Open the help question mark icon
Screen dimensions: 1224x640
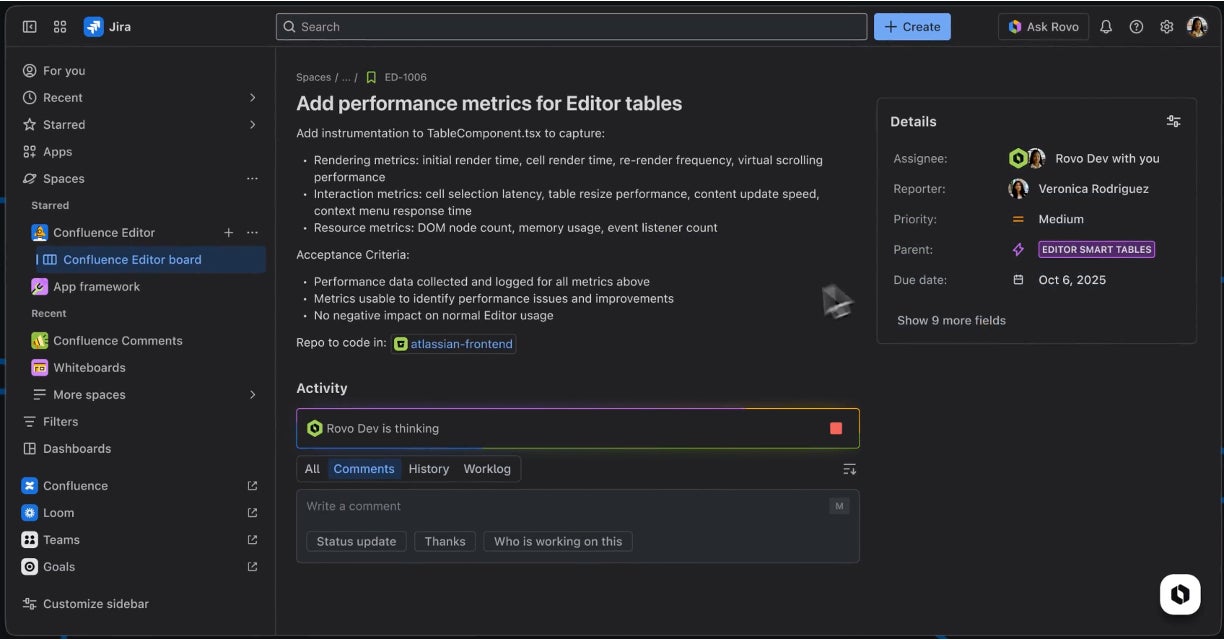point(1136,27)
